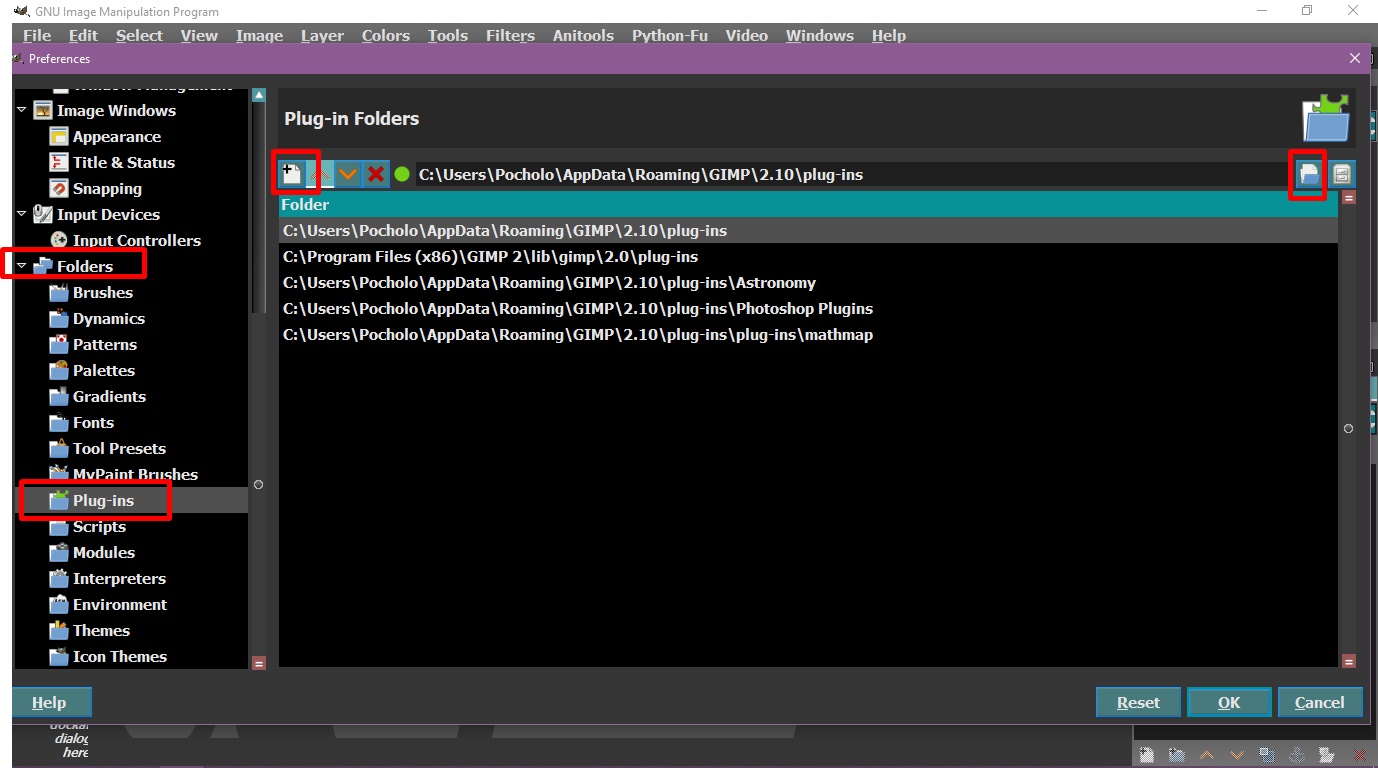The height and width of the screenshot is (768, 1378).
Task: Open the File menu
Action: (37, 35)
